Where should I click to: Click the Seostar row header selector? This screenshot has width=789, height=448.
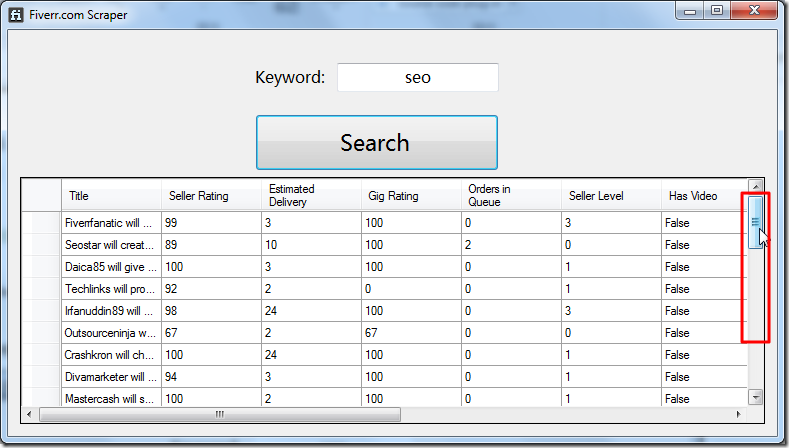(x=42, y=245)
